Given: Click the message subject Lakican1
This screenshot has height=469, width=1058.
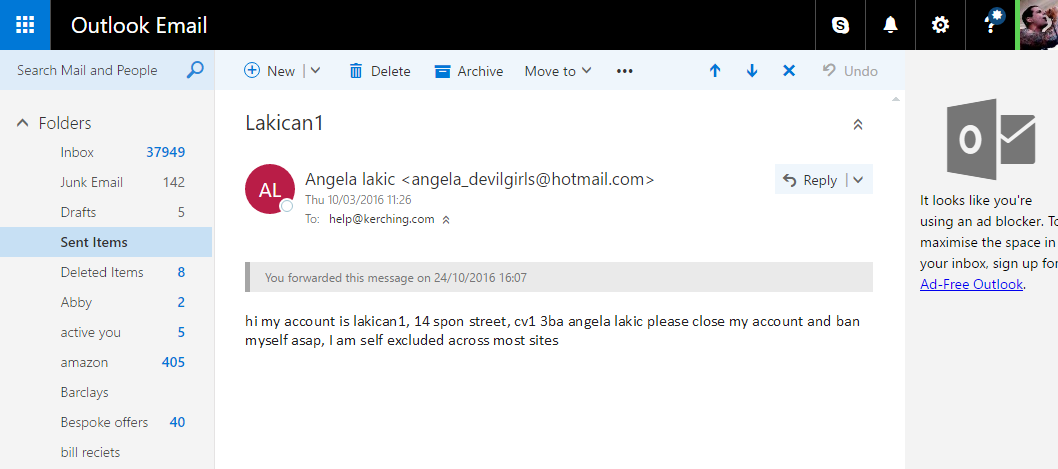Looking at the screenshot, I should point(285,123).
